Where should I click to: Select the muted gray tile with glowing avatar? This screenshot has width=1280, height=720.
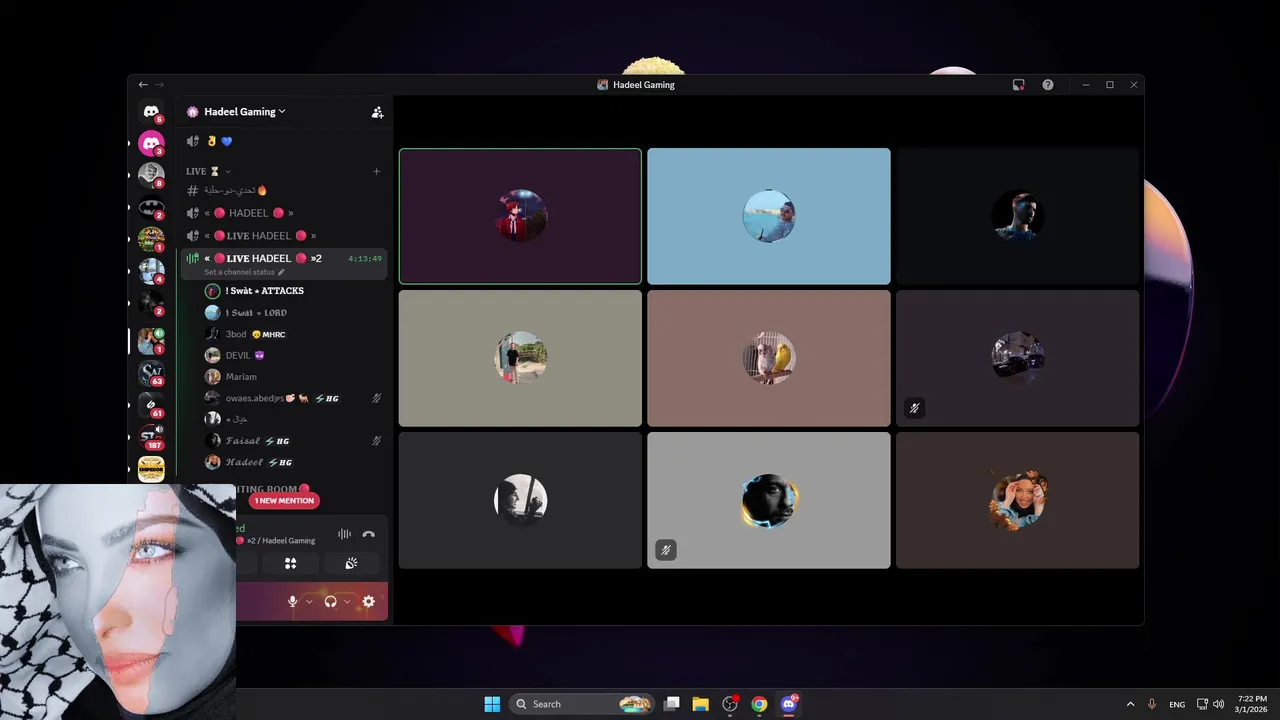(x=769, y=500)
